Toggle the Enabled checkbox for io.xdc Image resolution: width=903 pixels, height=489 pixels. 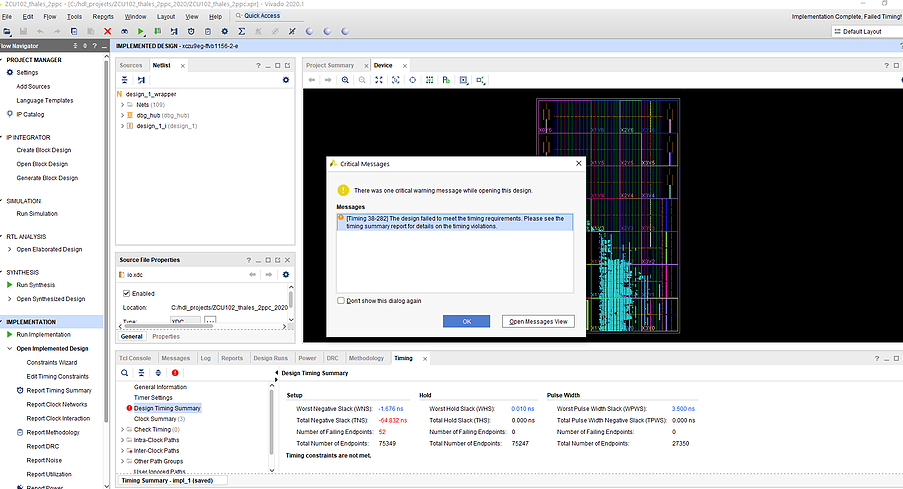pyautogui.click(x=126, y=293)
